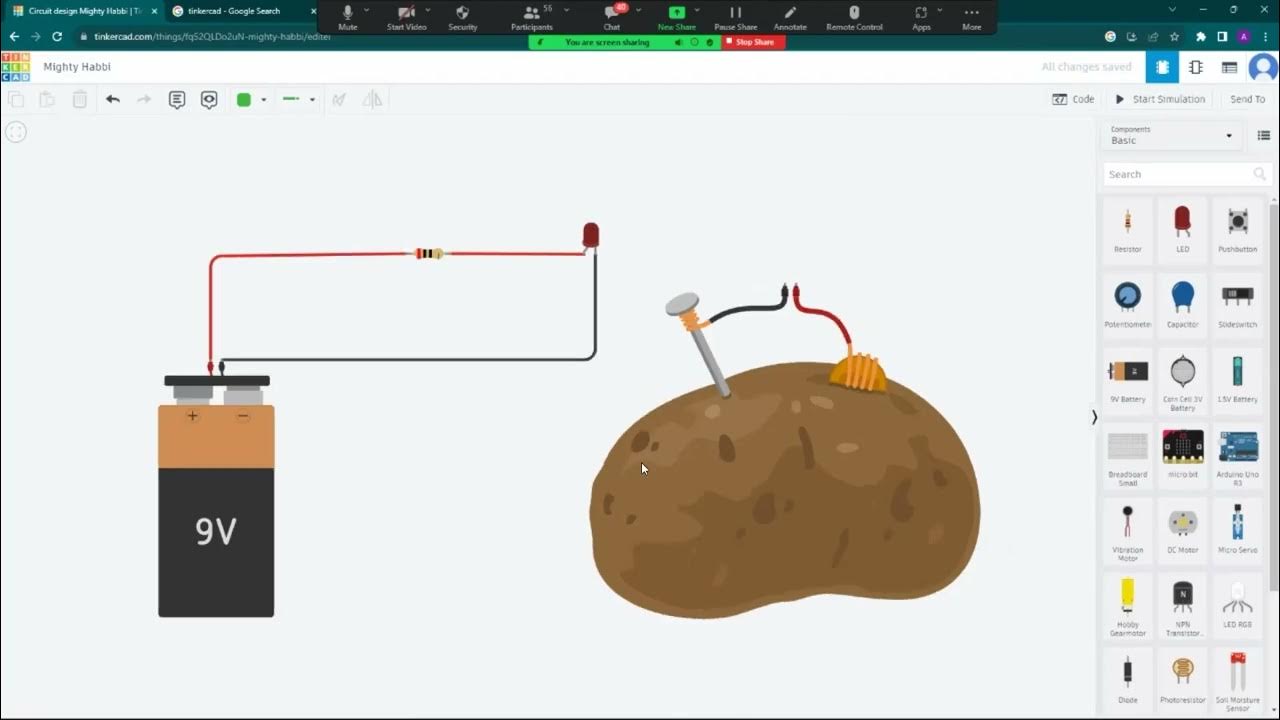
Task: Click the Rotate icon in toolbar
Action: coord(339,99)
